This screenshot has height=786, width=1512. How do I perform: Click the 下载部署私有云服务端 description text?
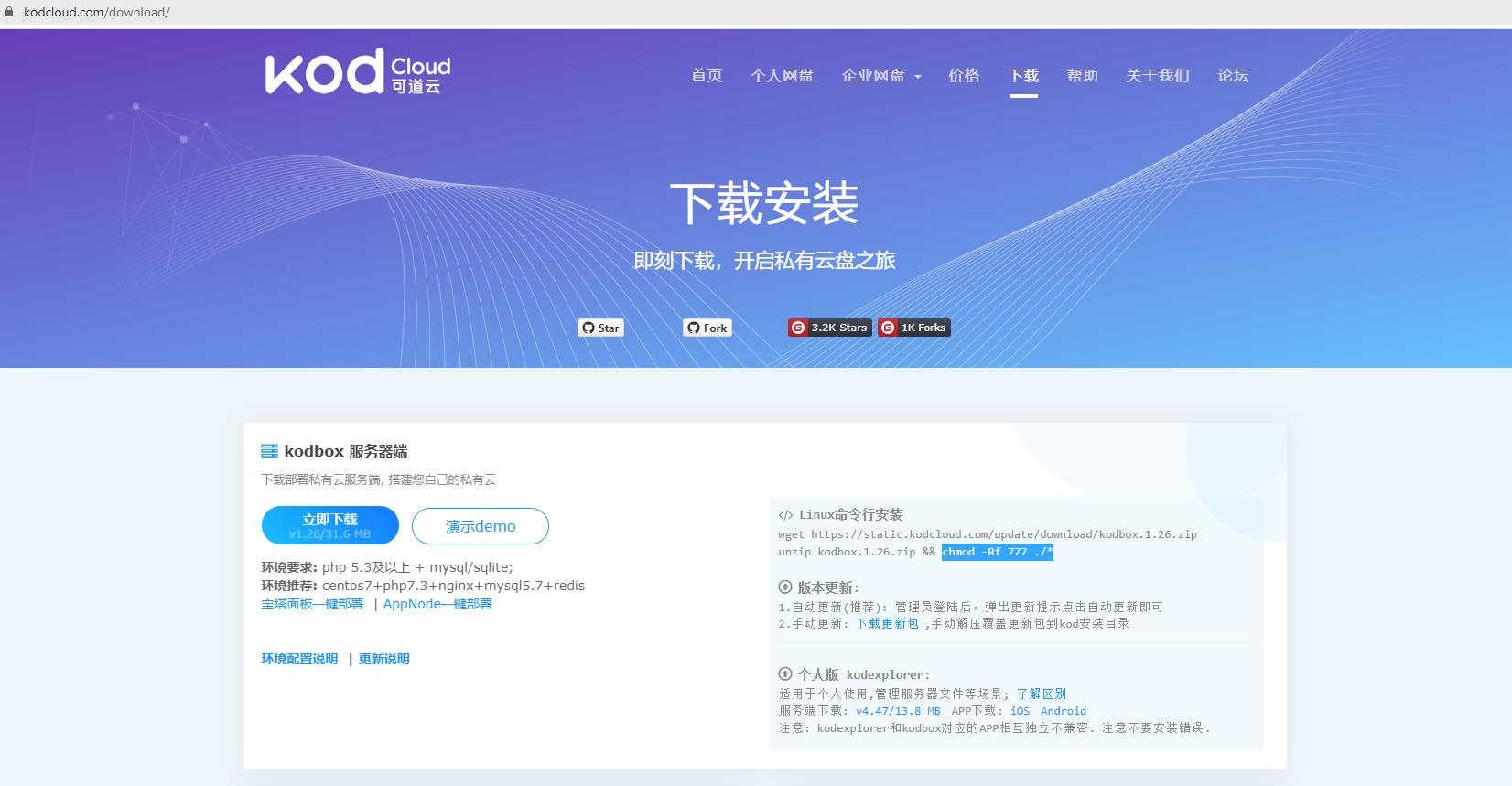click(x=379, y=479)
